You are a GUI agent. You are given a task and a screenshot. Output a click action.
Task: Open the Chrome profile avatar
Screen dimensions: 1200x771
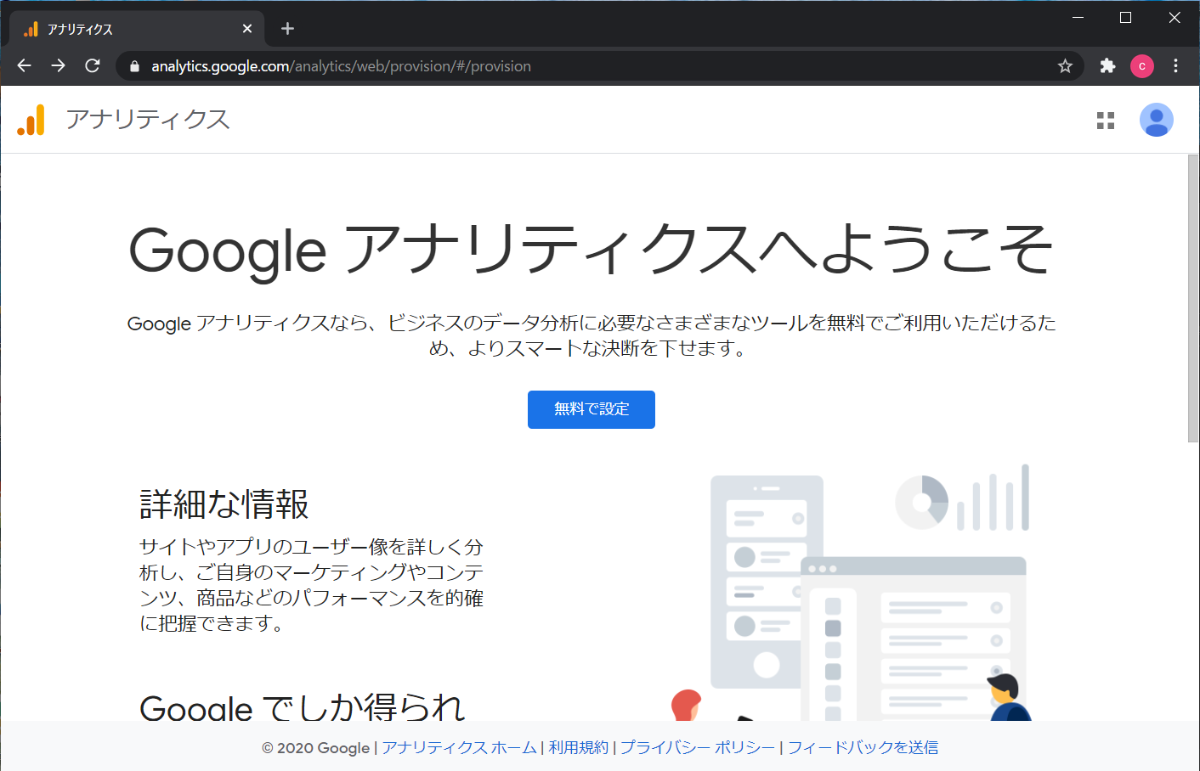1142,66
